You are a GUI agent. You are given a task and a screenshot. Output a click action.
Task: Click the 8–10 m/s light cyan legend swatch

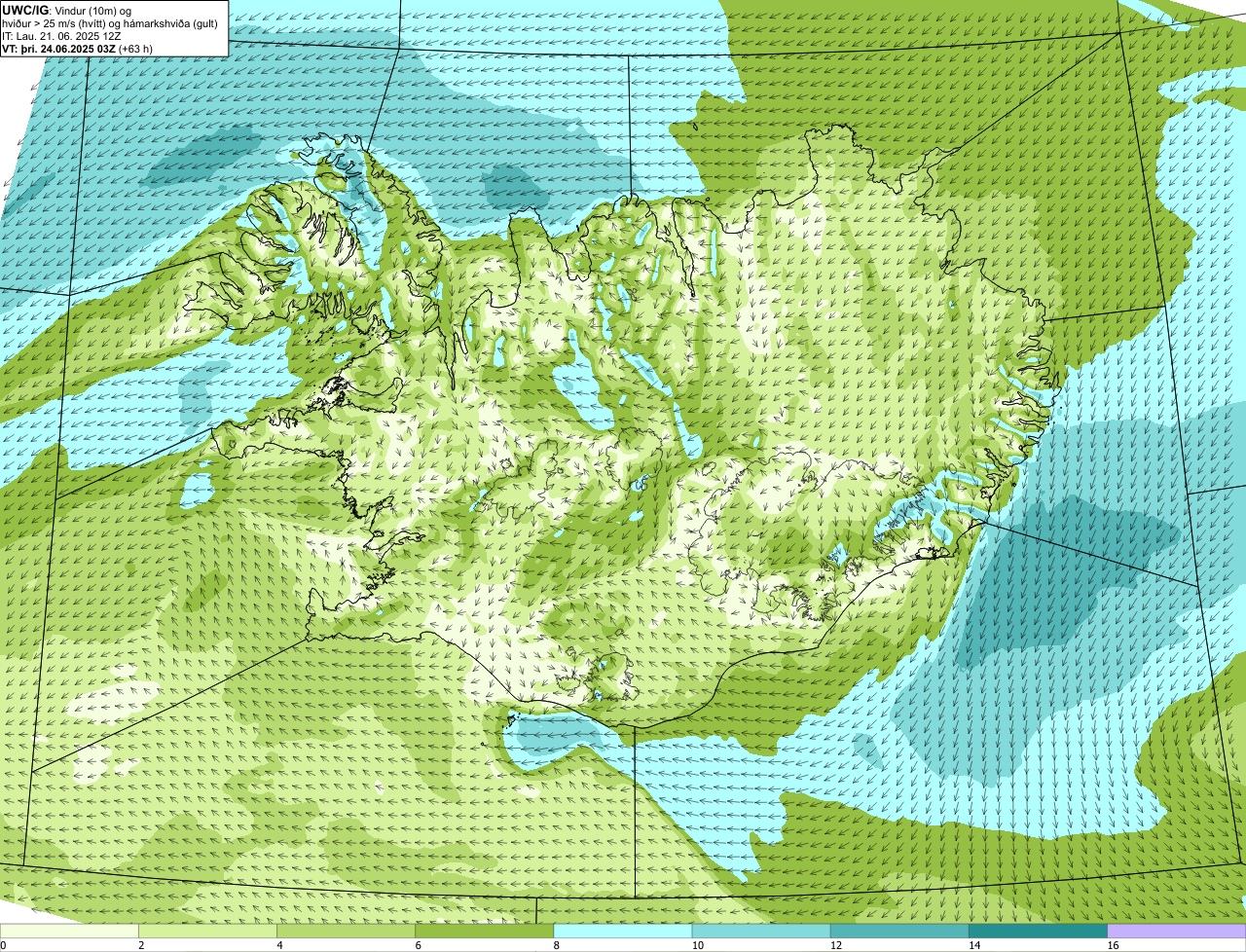(623, 932)
